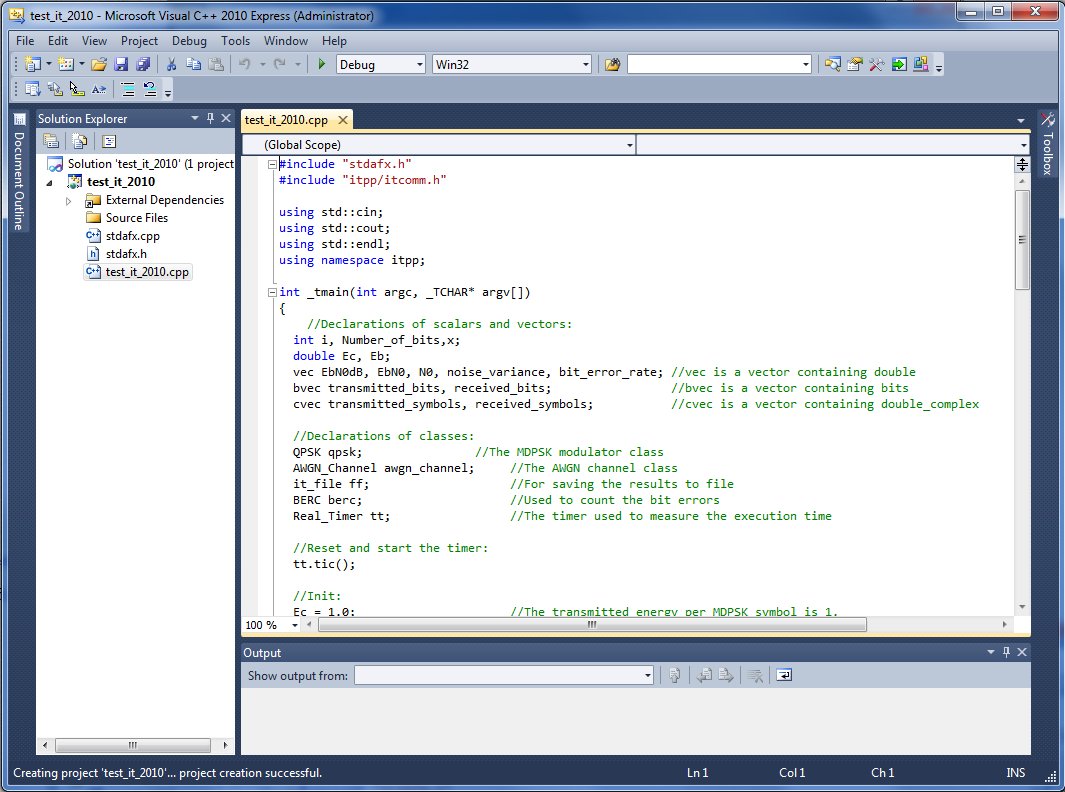
Task: Open the New Project dropdown arrow
Action: (x=48, y=65)
